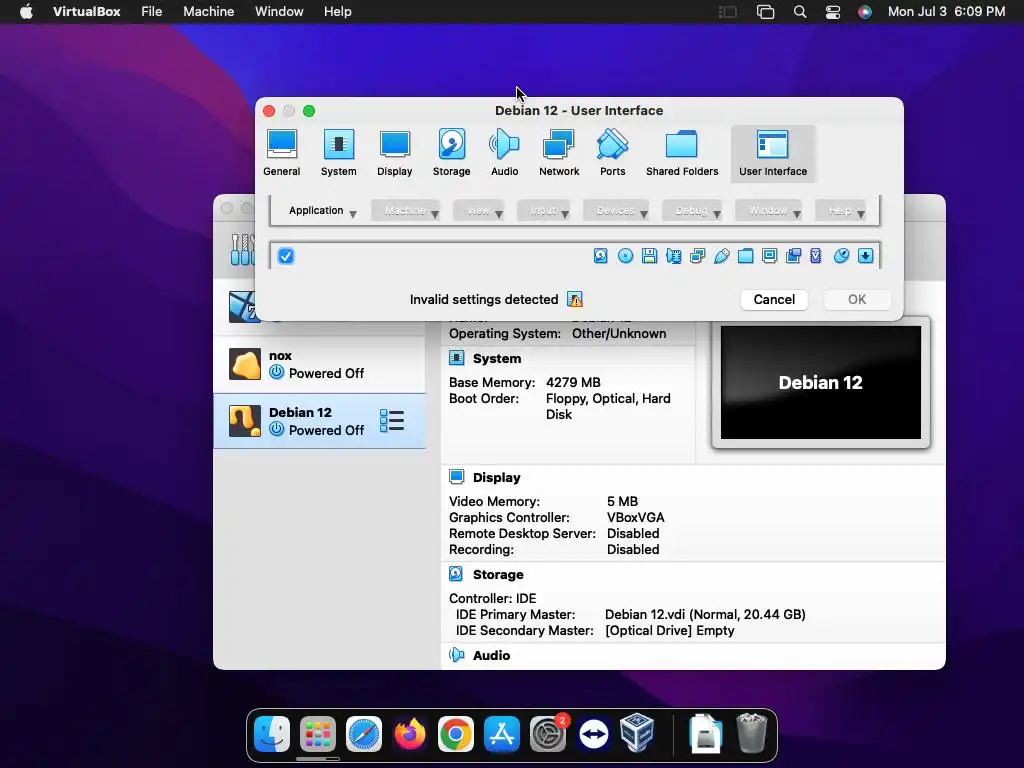Toggle the network status bar indicator
The image size is (1024, 768).
click(x=697, y=256)
